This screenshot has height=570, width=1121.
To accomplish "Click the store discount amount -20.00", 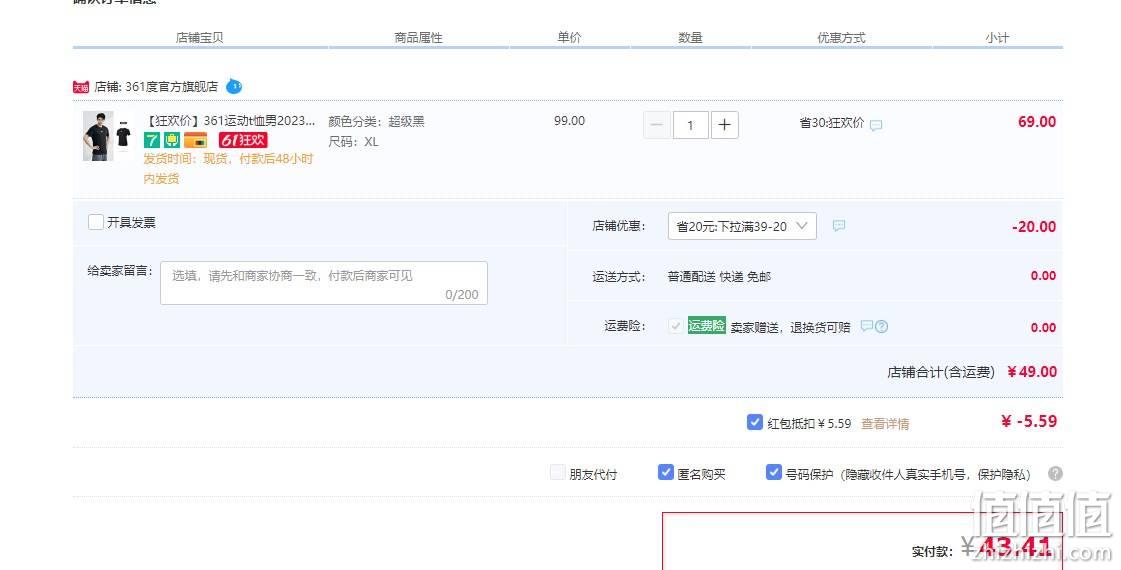I will tap(1034, 227).
